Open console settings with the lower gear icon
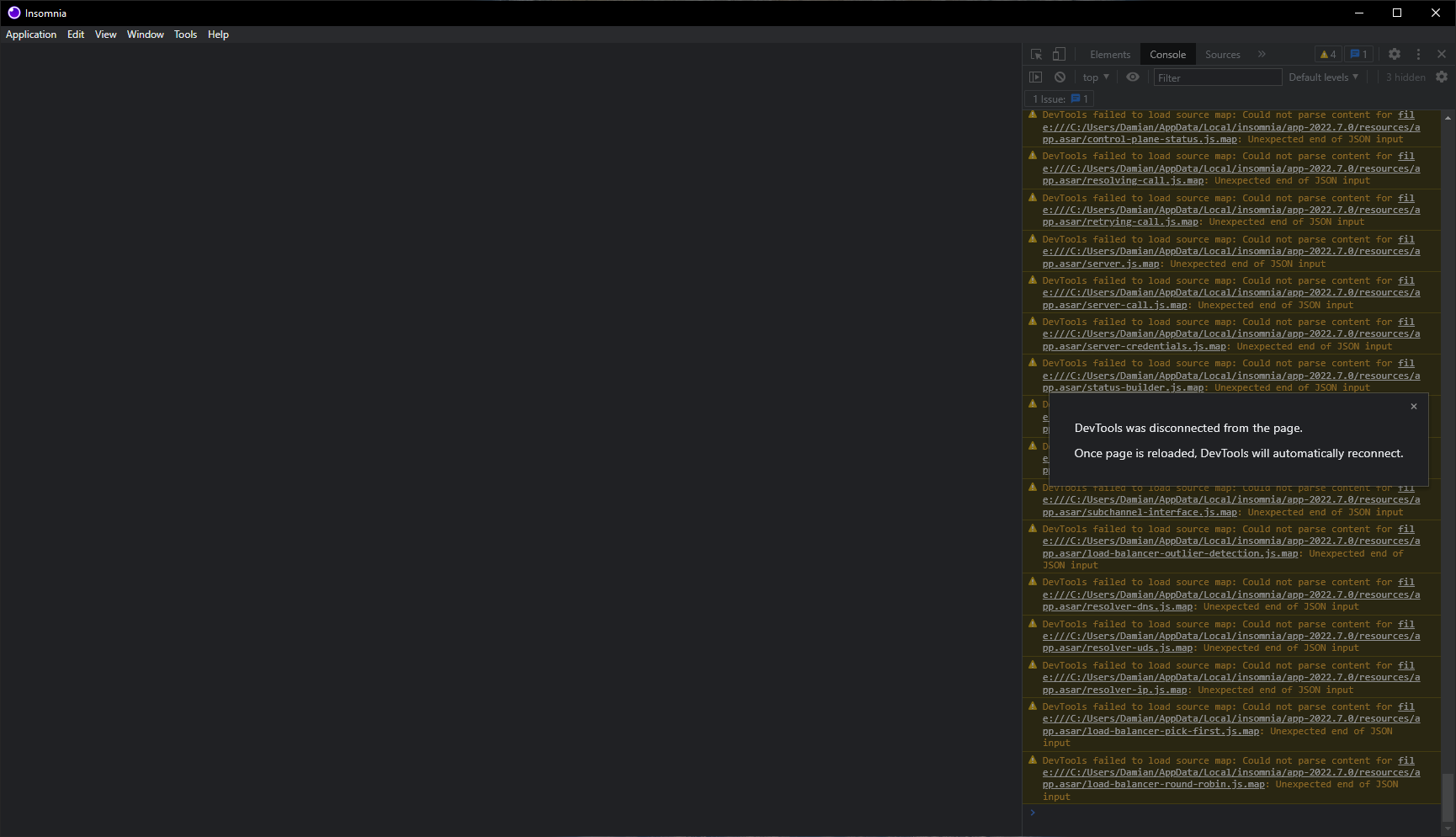1456x837 pixels. tap(1442, 77)
